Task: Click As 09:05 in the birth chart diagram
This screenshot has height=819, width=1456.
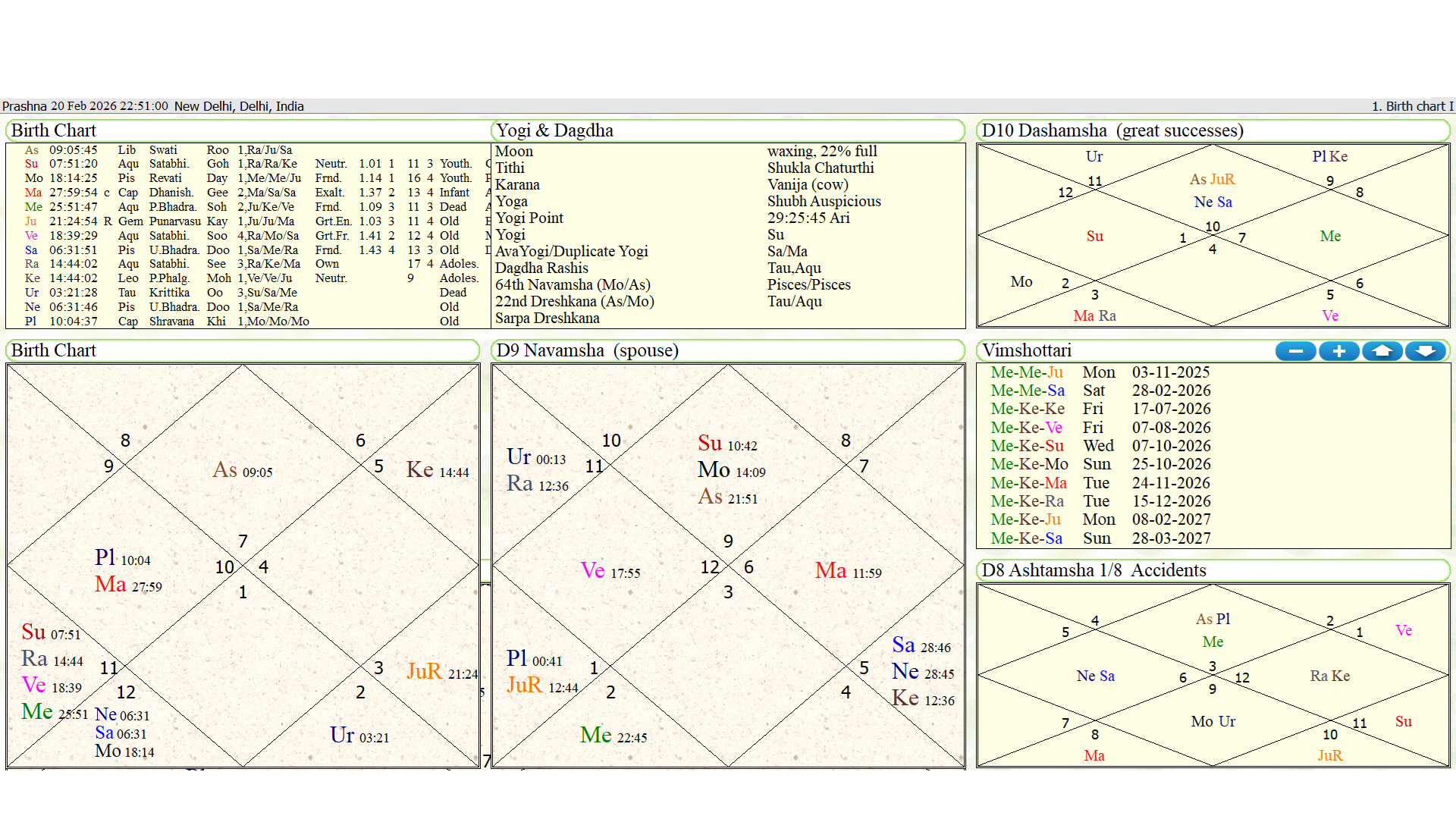Action: (242, 470)
